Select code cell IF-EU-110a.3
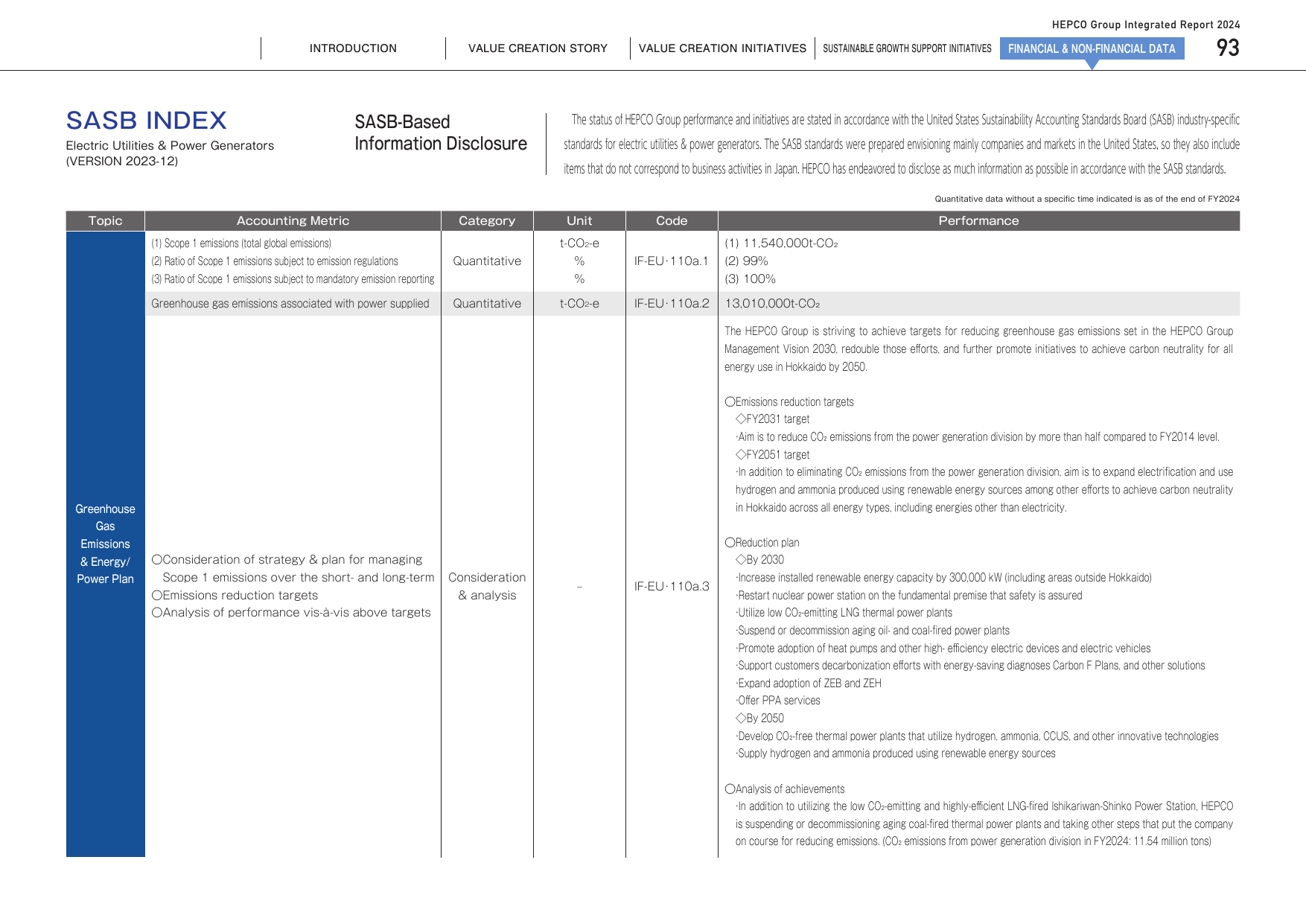This screenshot has width=1306, height=924. (672, 587)
